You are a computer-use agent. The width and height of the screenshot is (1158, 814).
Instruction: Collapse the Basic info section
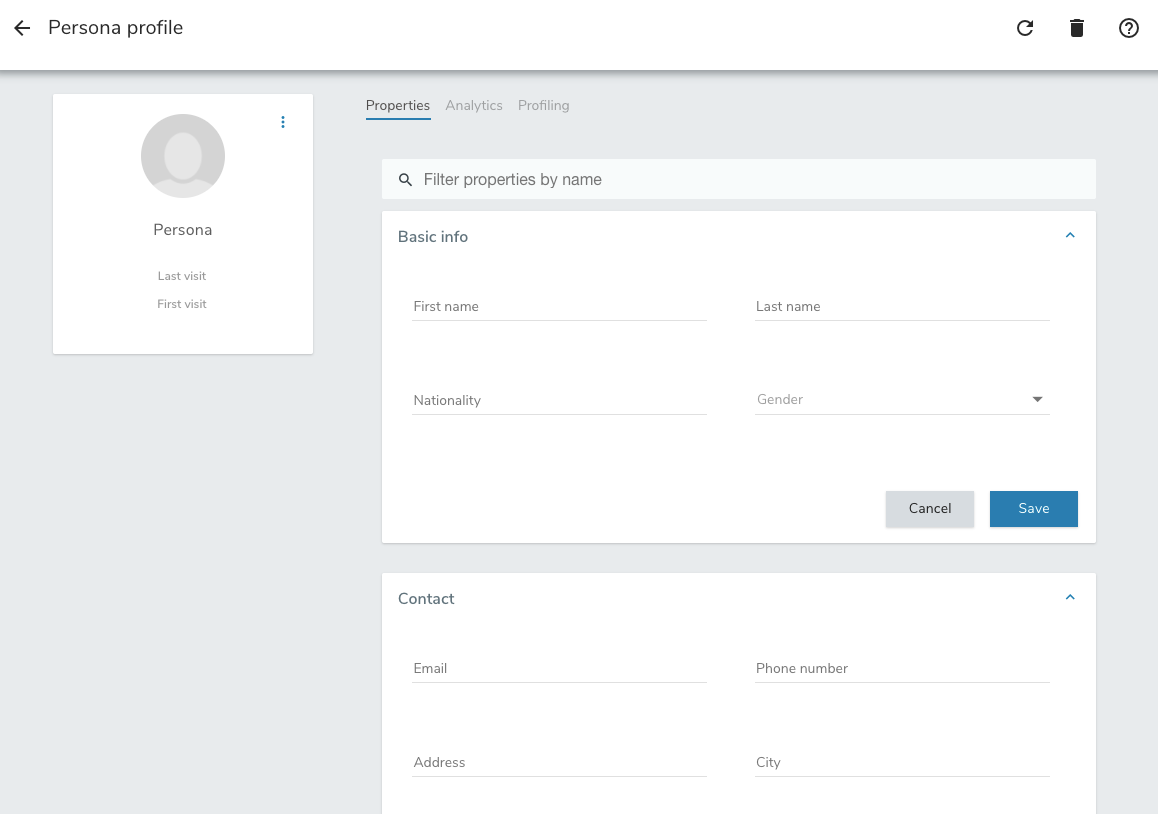(1070, 236)
